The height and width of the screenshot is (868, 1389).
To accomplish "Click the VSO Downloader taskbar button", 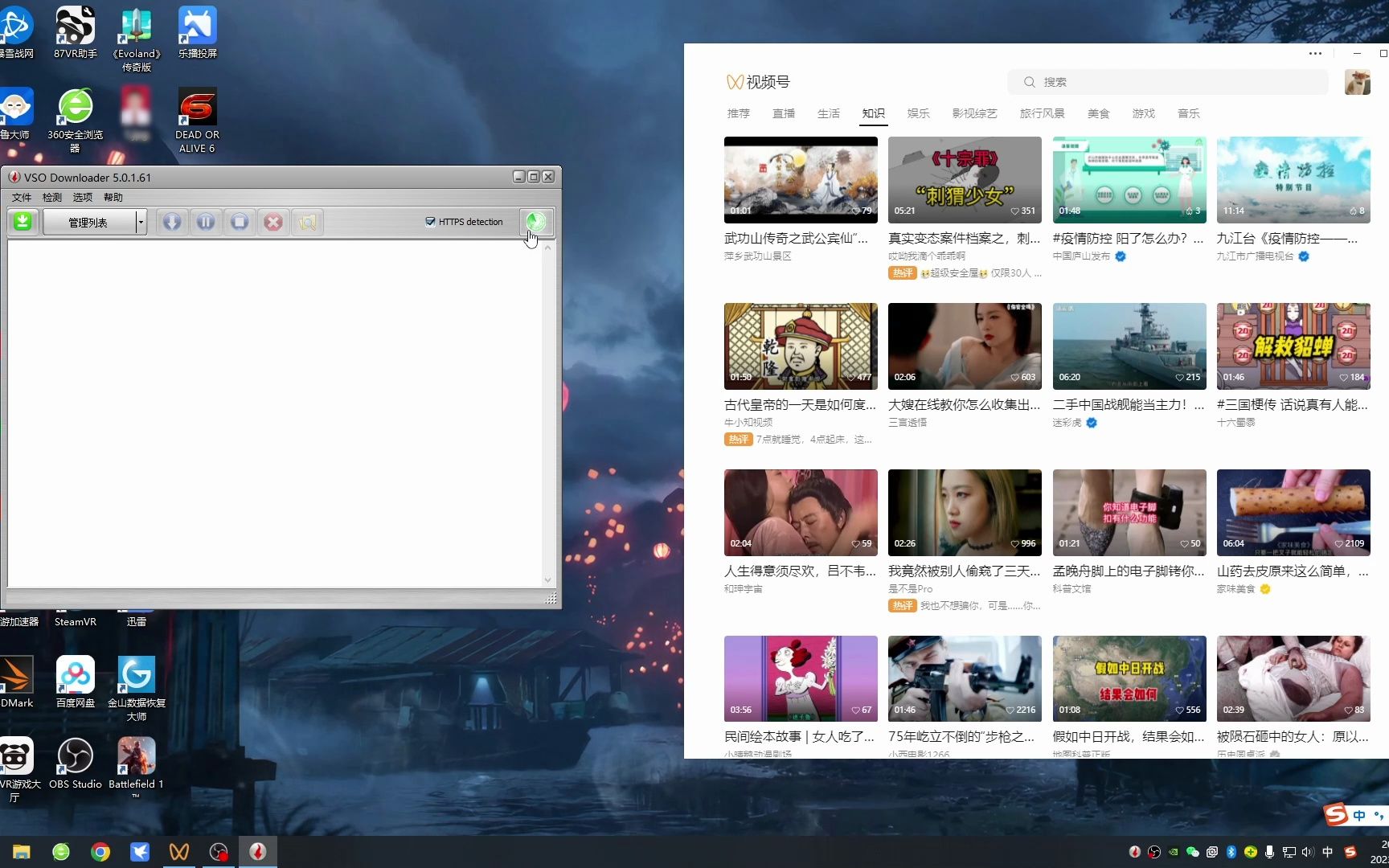I will [258, 852].
